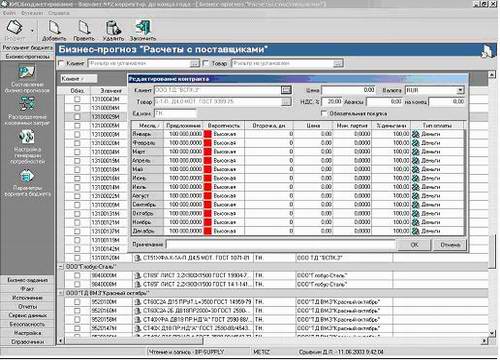Open the dropdown arrow beside the Проект button

tap(32, 31)
